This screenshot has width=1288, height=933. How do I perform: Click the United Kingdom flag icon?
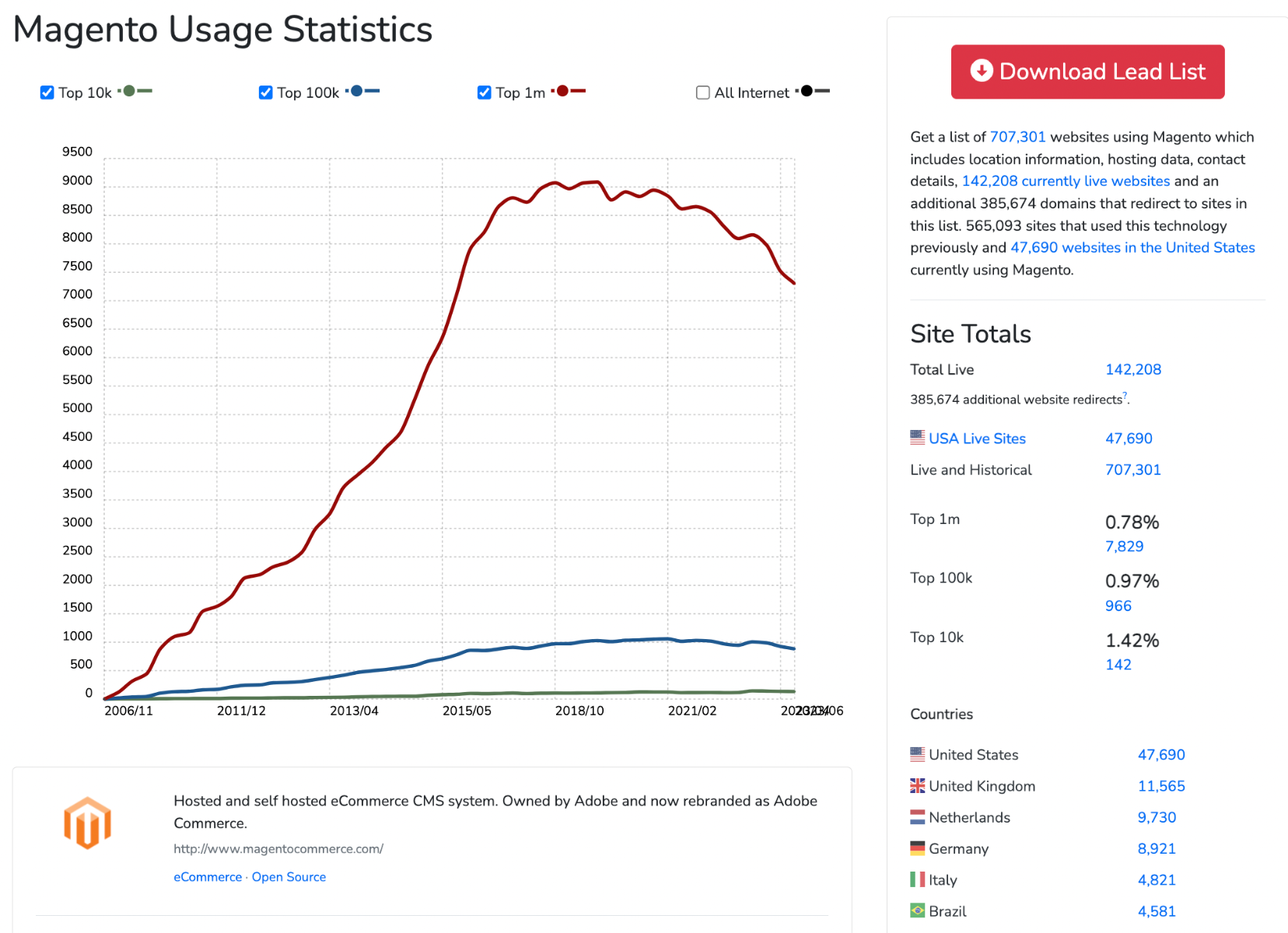point(918,785)
